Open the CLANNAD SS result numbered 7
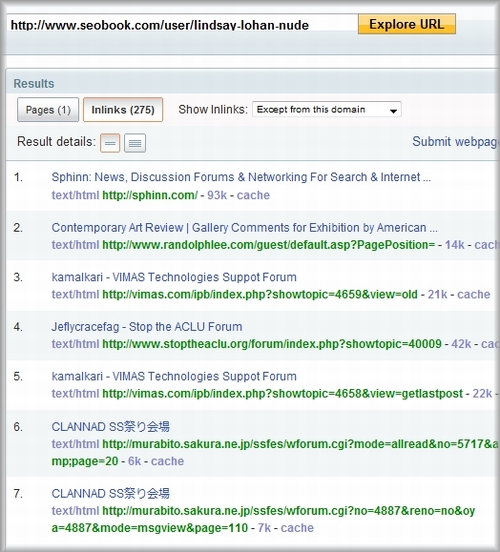The width and height of the screenshot is (500, 552). pyautogui.click(x=111, y=494)
